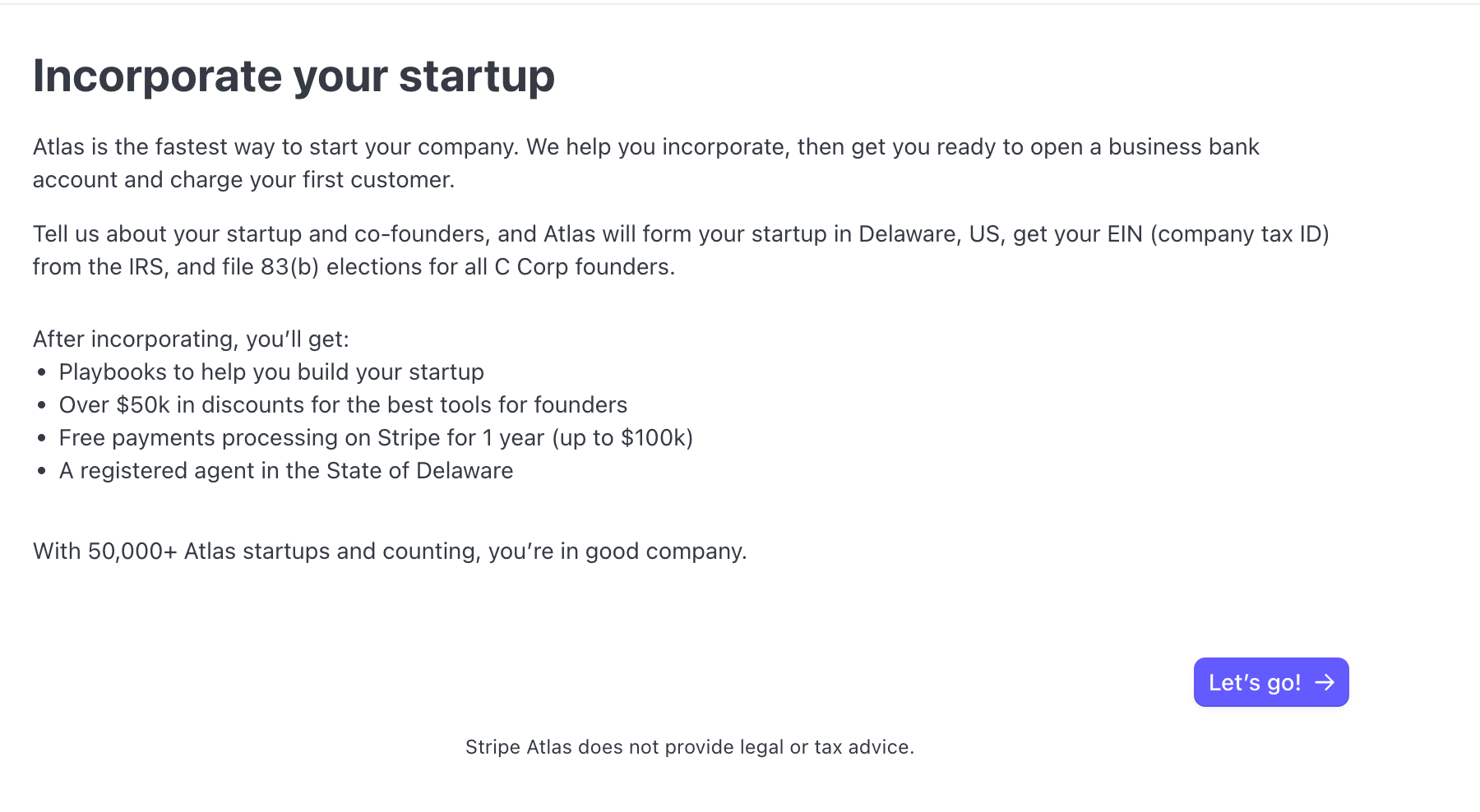The width and height of the screenshot is (1480, 812).
Task: Select the 'Atlas is the fastest way' paragraph
Action: pyautogui.click(x=645, y=163)
